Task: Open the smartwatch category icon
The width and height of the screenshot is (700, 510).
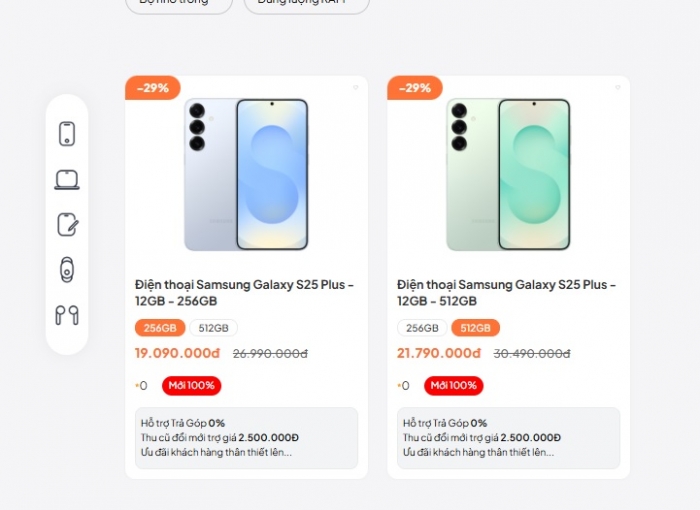Action: (x=67, y=269)
